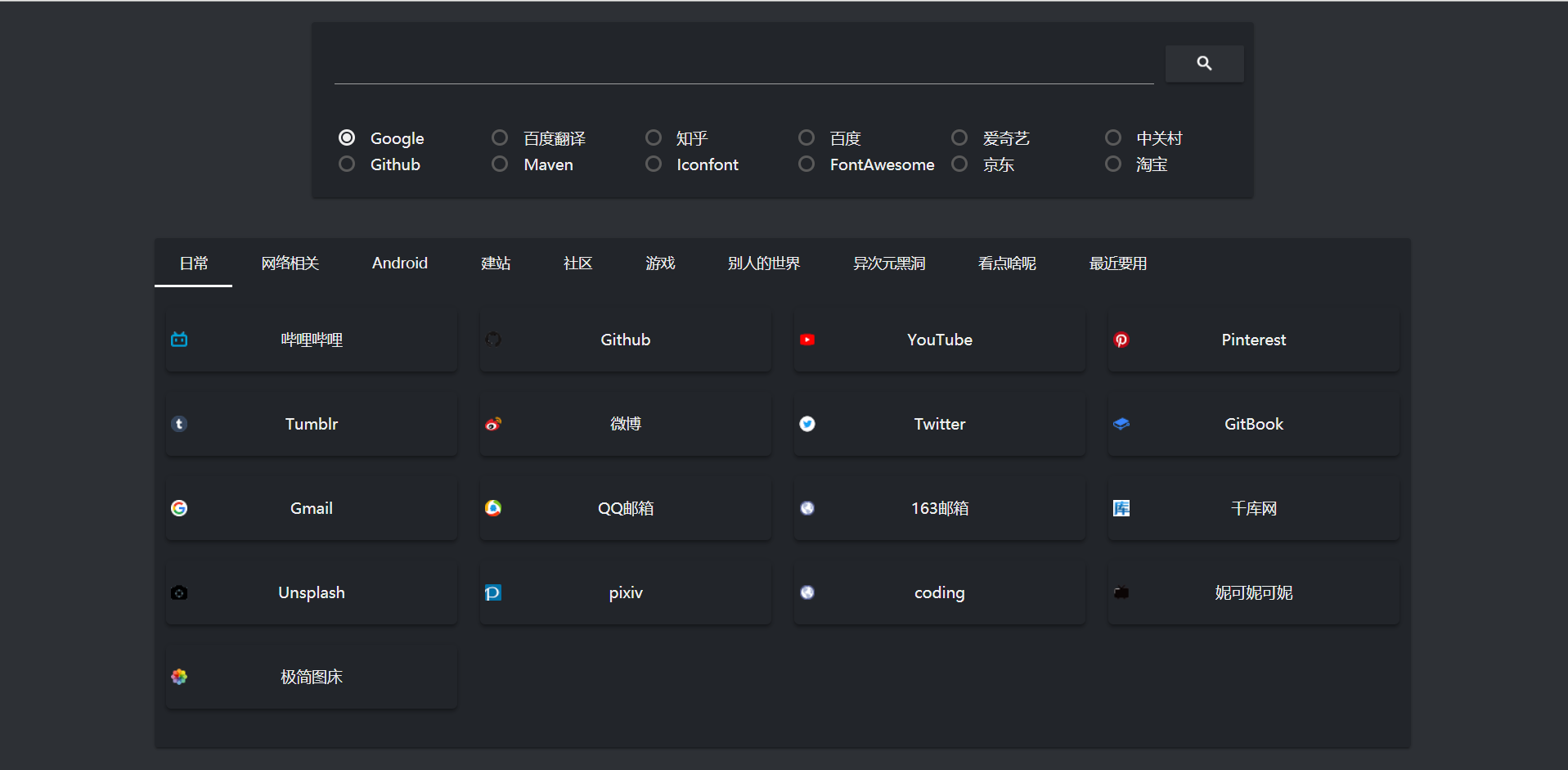Screen dimensions: 1568x770
Task: Click the 千库网 square icon
Action: (1121, 508)
